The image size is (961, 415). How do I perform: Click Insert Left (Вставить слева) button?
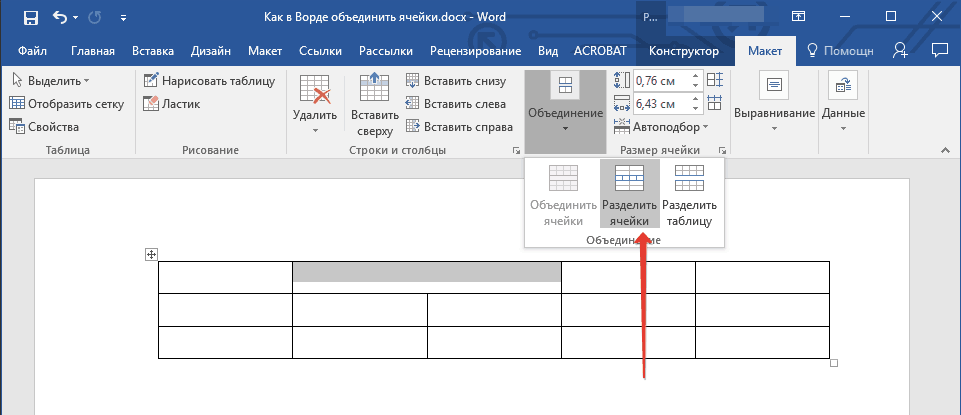point(455,104)
